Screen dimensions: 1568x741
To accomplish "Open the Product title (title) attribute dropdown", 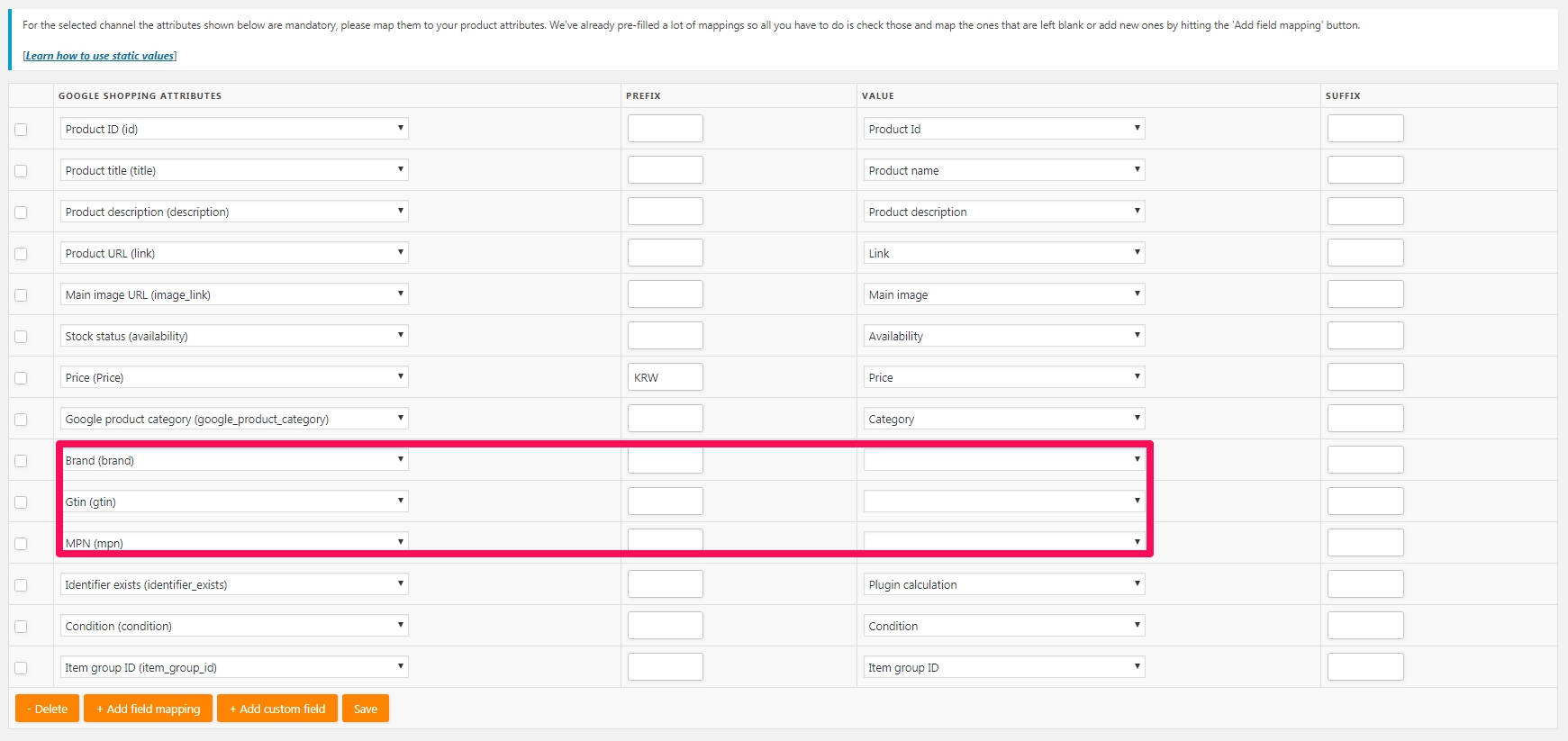I will tap(233, 170).
